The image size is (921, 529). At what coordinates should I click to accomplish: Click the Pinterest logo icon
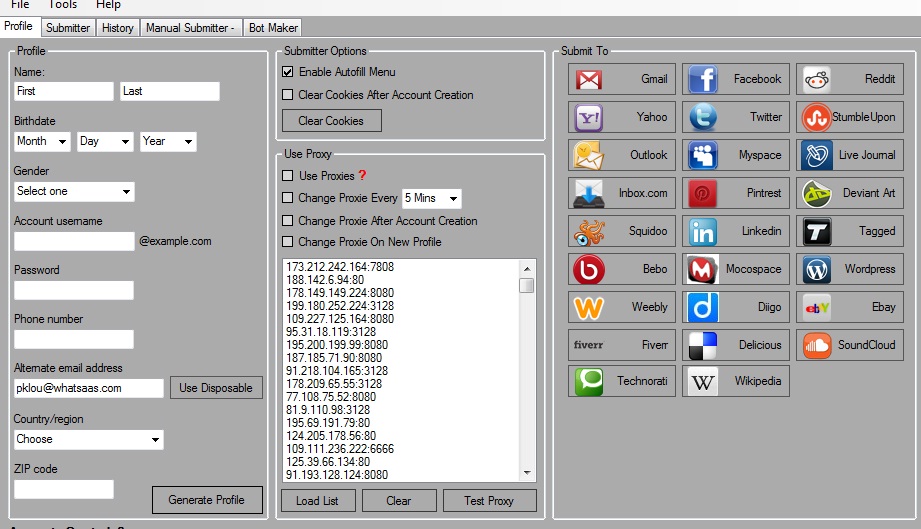[703, 193]
